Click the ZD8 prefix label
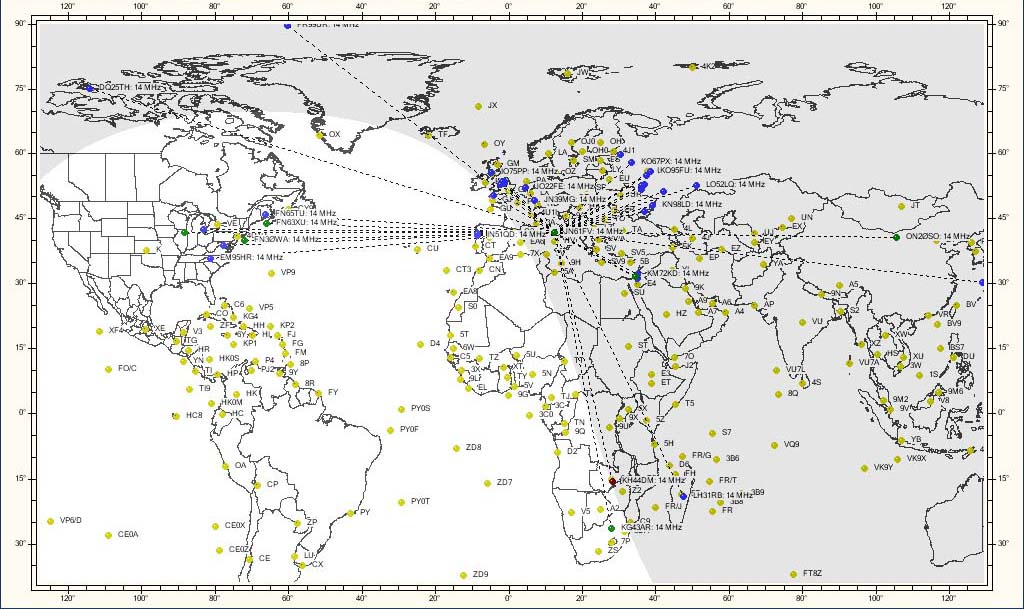 [x=473, y=448]
